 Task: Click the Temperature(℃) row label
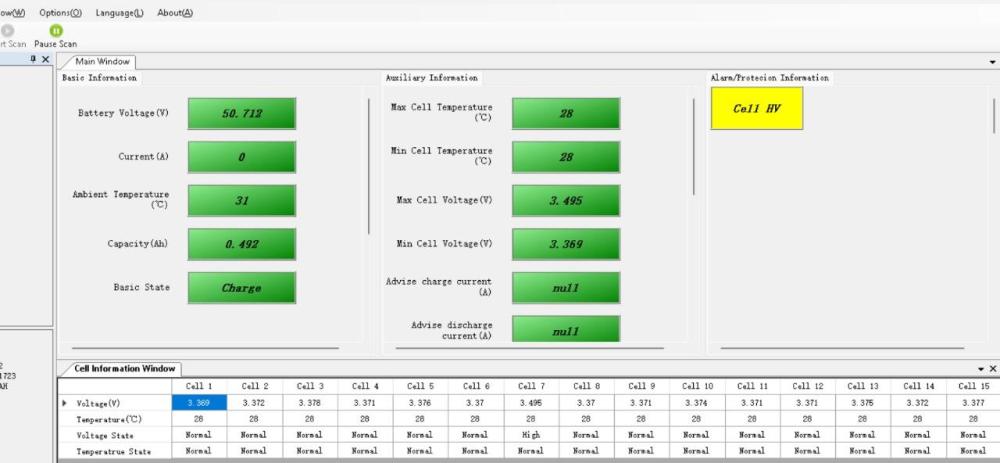click(x=110, y=420)
